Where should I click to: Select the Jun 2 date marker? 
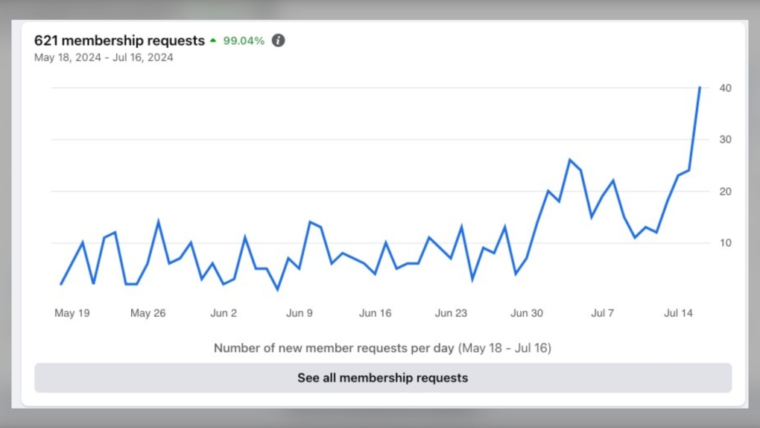pos(223,313)
